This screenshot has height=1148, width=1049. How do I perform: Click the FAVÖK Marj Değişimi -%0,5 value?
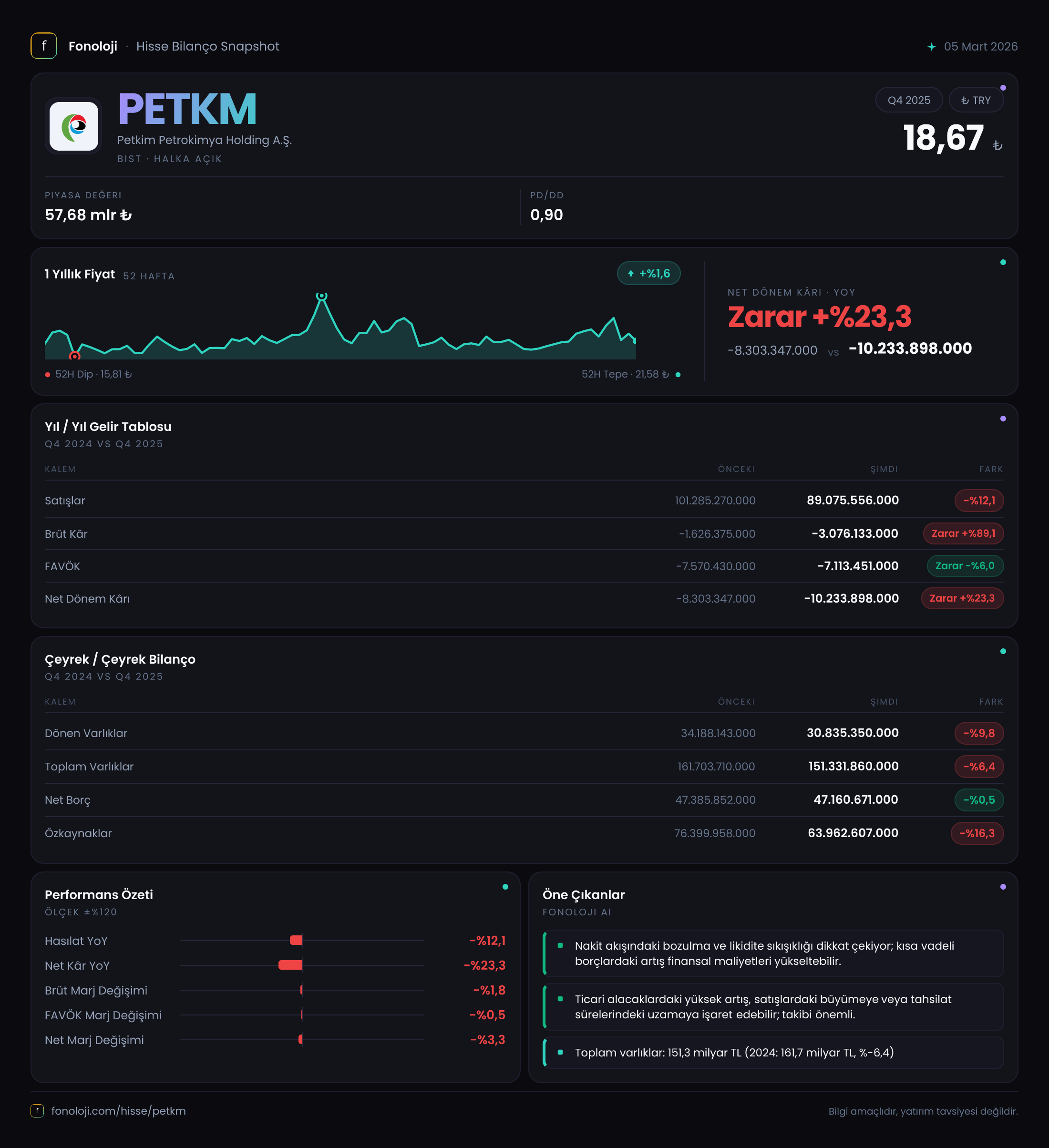coord(487,1015)
